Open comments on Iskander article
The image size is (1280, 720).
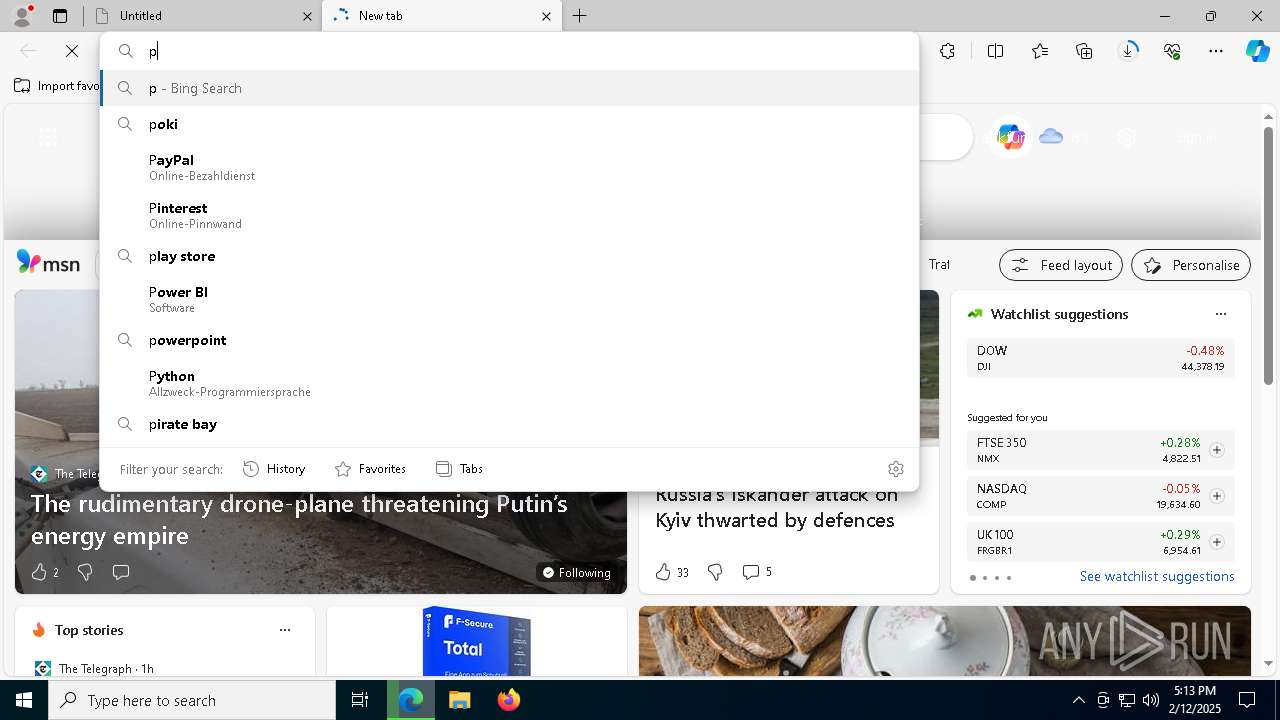(756, 572)
